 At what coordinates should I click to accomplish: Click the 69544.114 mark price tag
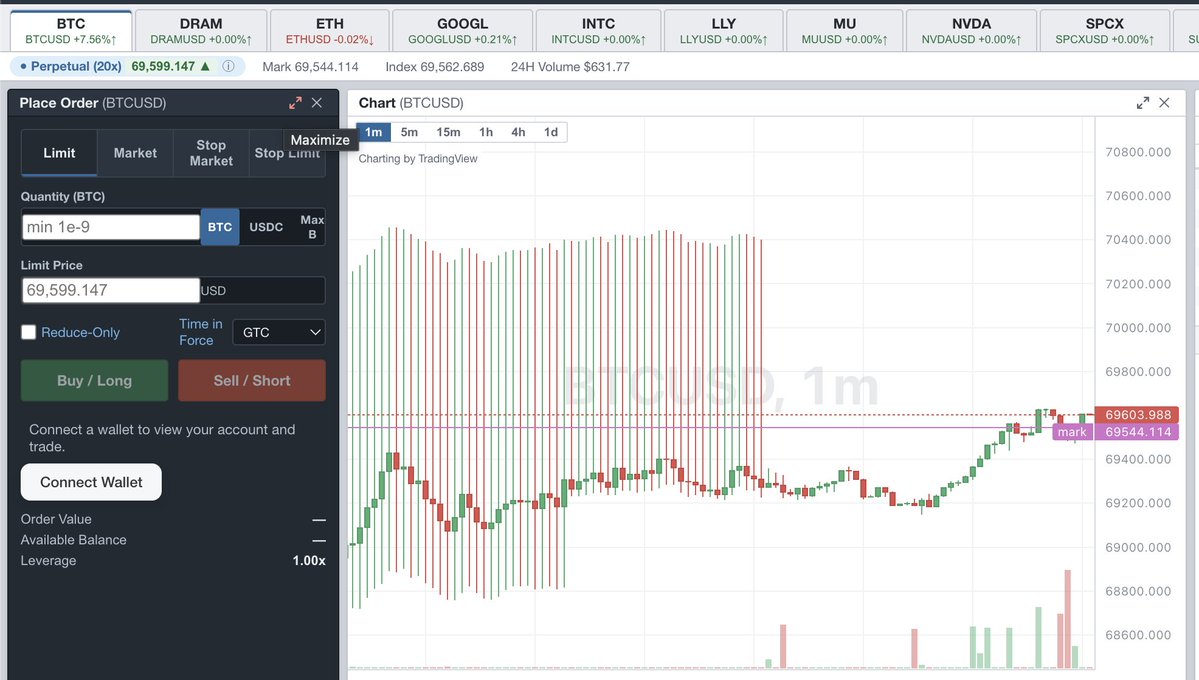(1138, 432)
